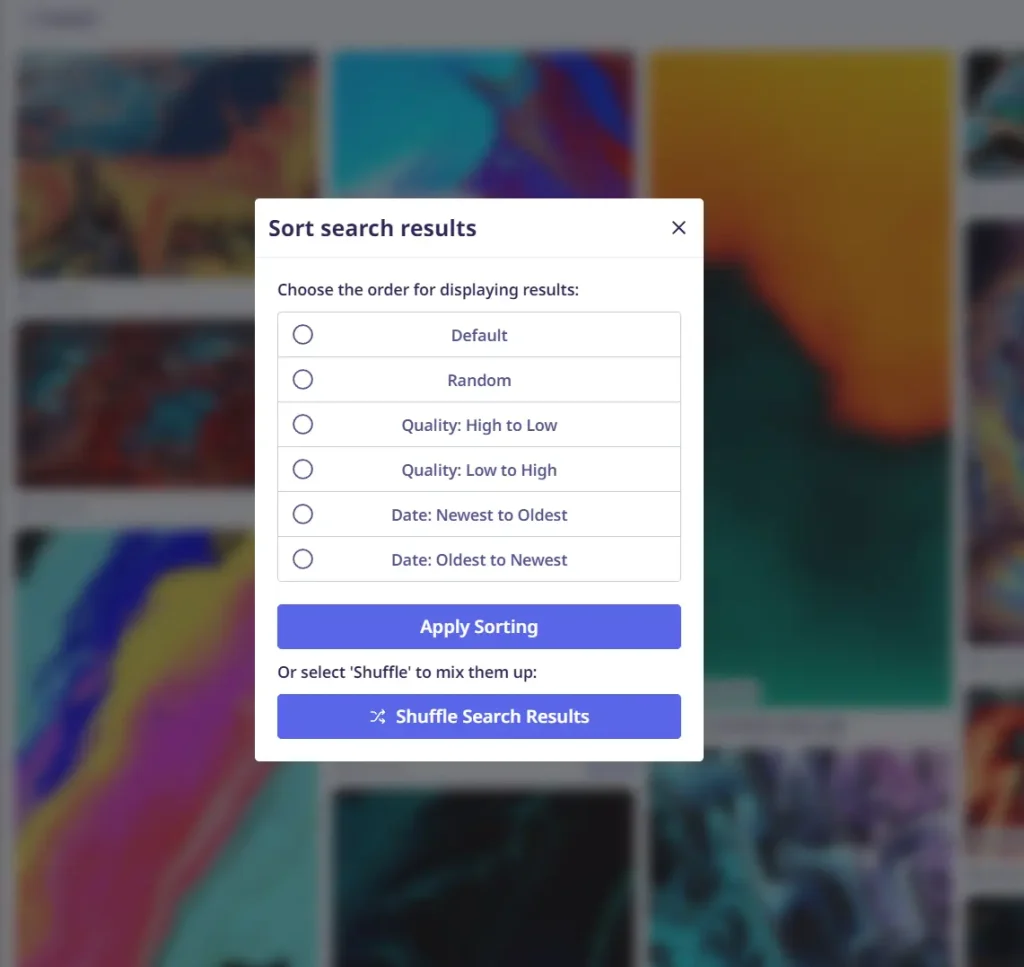Click the shuffle icon inside the Shuffle button
1024x967 pixels.
tap(378, 716)
